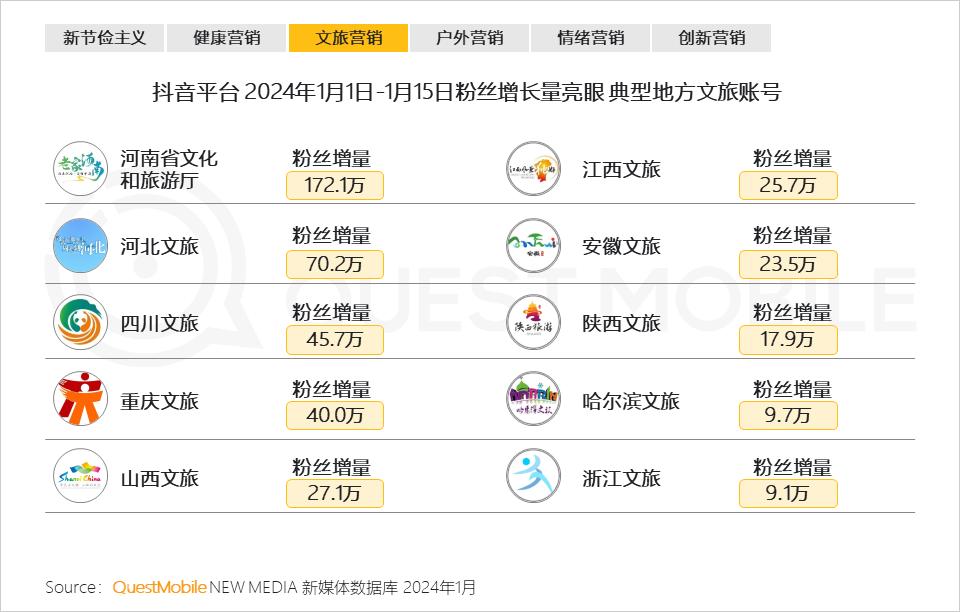Open the 创新营销 tab
The height and width of the screenshot is (612, 960).
tap(711, 38)
